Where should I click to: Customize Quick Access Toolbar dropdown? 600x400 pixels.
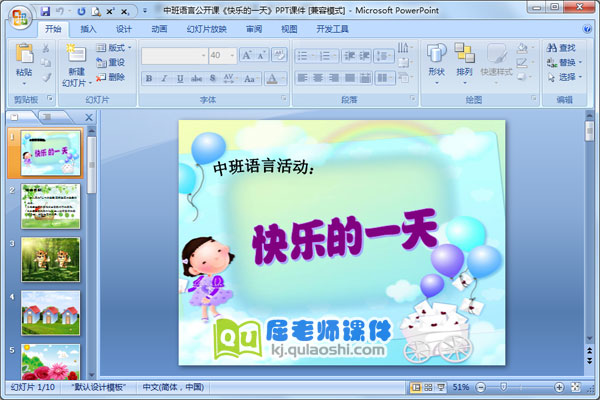(x=145, y=11)
